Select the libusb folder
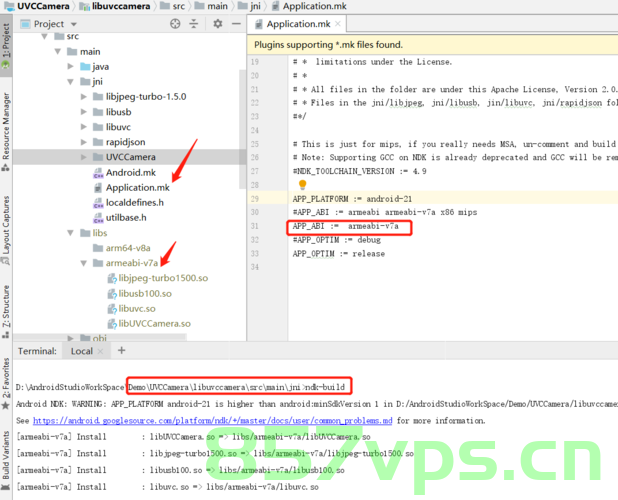This screenshot has width=618, height=500. 118,112
